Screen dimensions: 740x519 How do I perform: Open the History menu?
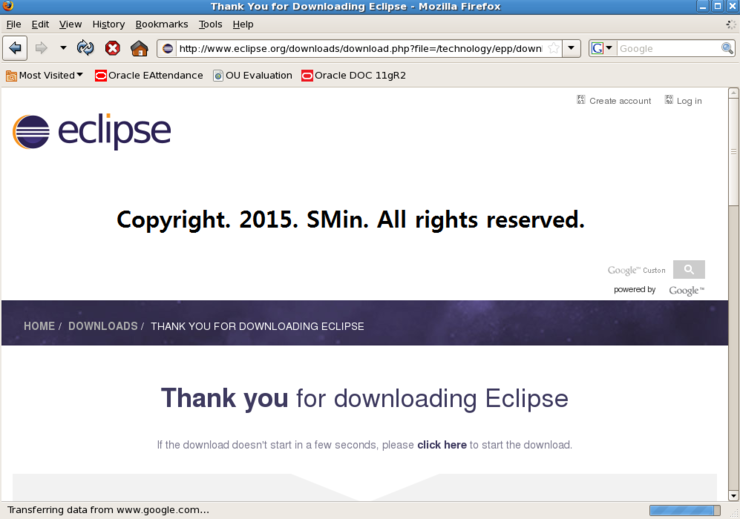(x=108, y=24)
